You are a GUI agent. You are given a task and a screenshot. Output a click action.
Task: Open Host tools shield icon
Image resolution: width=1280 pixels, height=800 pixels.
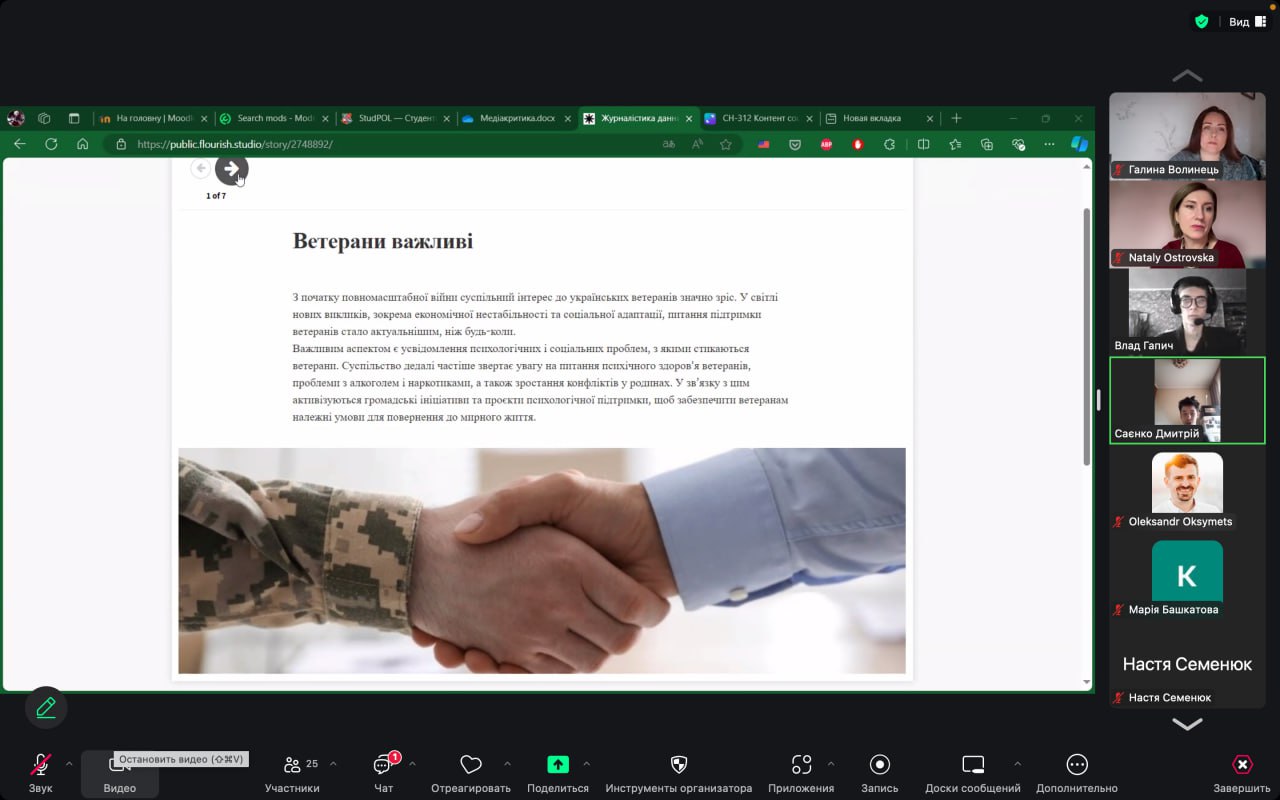click(678, 766)
